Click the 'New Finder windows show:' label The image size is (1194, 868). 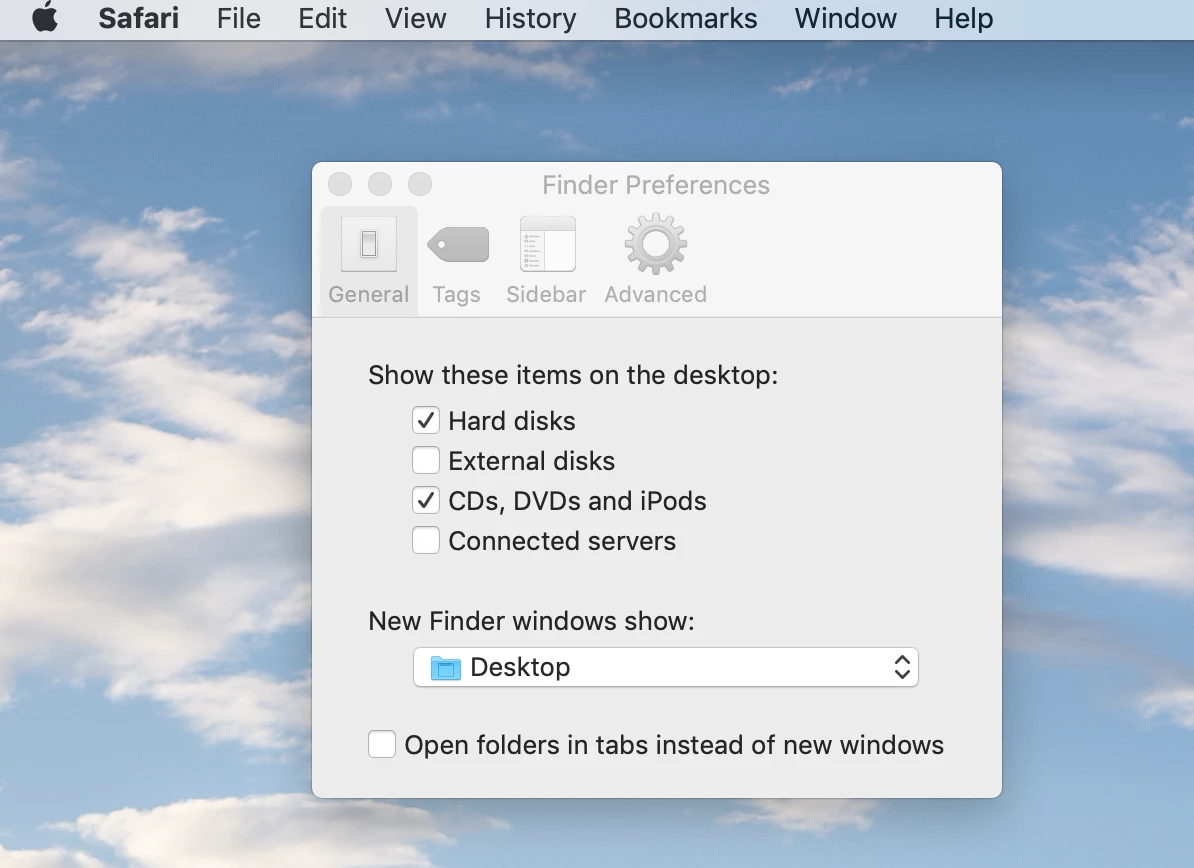[x=532, y=621]
